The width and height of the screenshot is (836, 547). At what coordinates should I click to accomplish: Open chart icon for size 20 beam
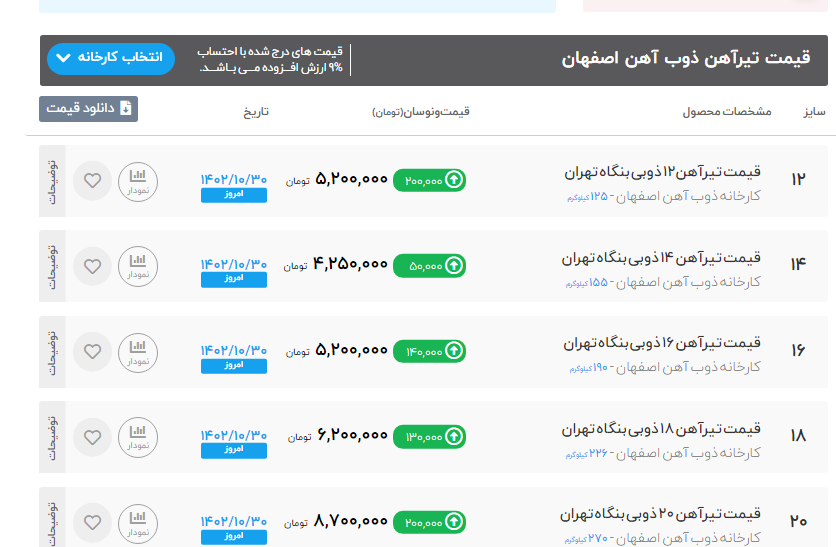[138, 521]
